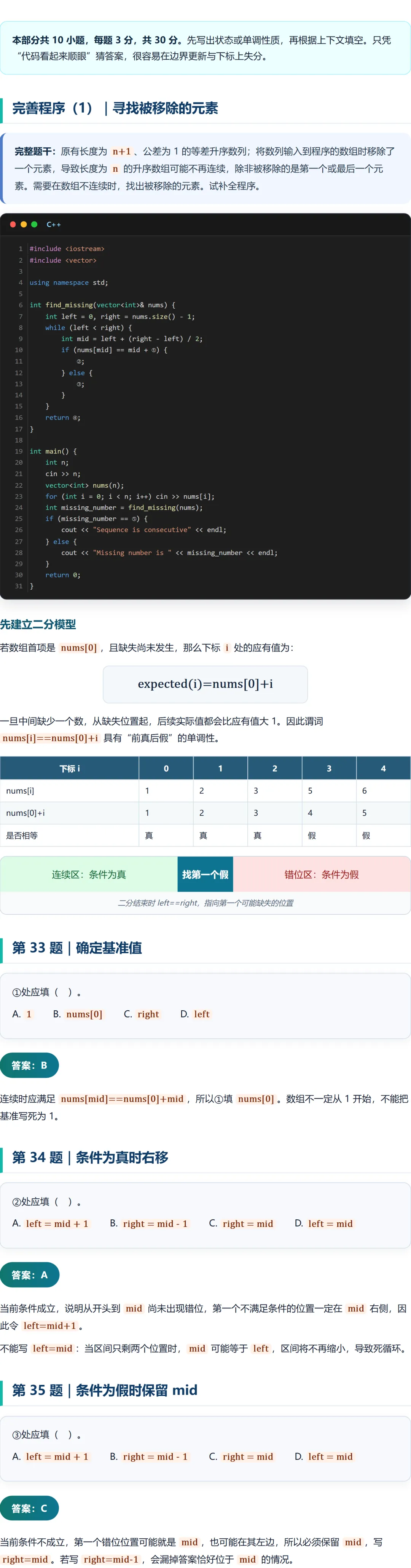411x1568 pixels.
Task: Click the 答案：A badge
Action: (29, 1274)
